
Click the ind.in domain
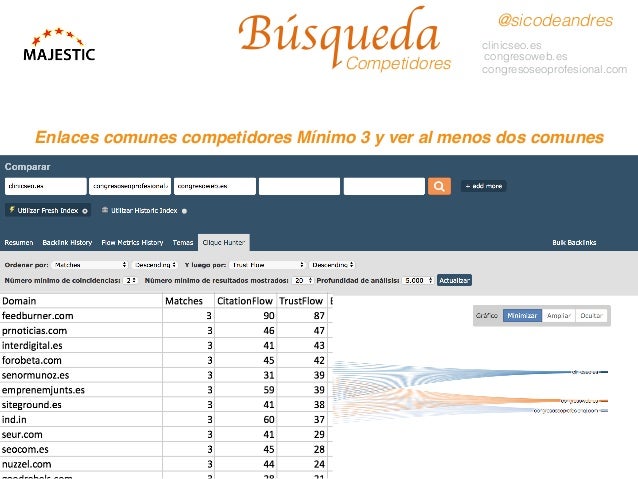[14, 420]
